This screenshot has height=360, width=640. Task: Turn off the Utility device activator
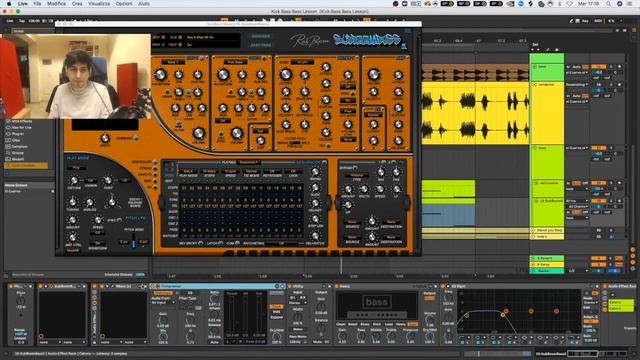coord(290,286)
